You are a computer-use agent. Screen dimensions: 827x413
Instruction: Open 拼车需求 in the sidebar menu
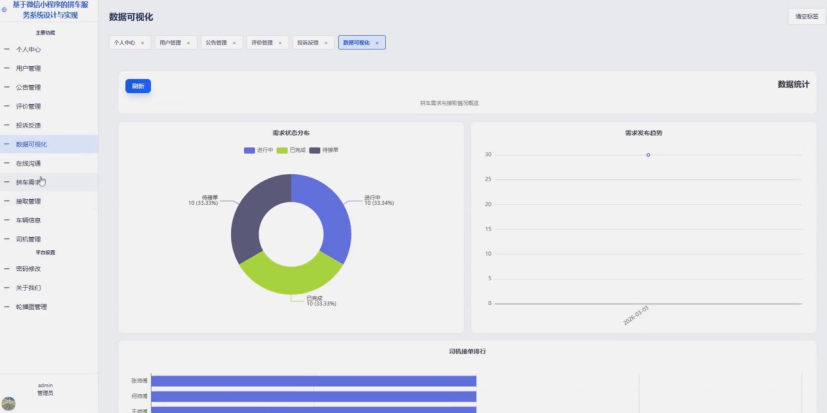(x=49, y=182)
